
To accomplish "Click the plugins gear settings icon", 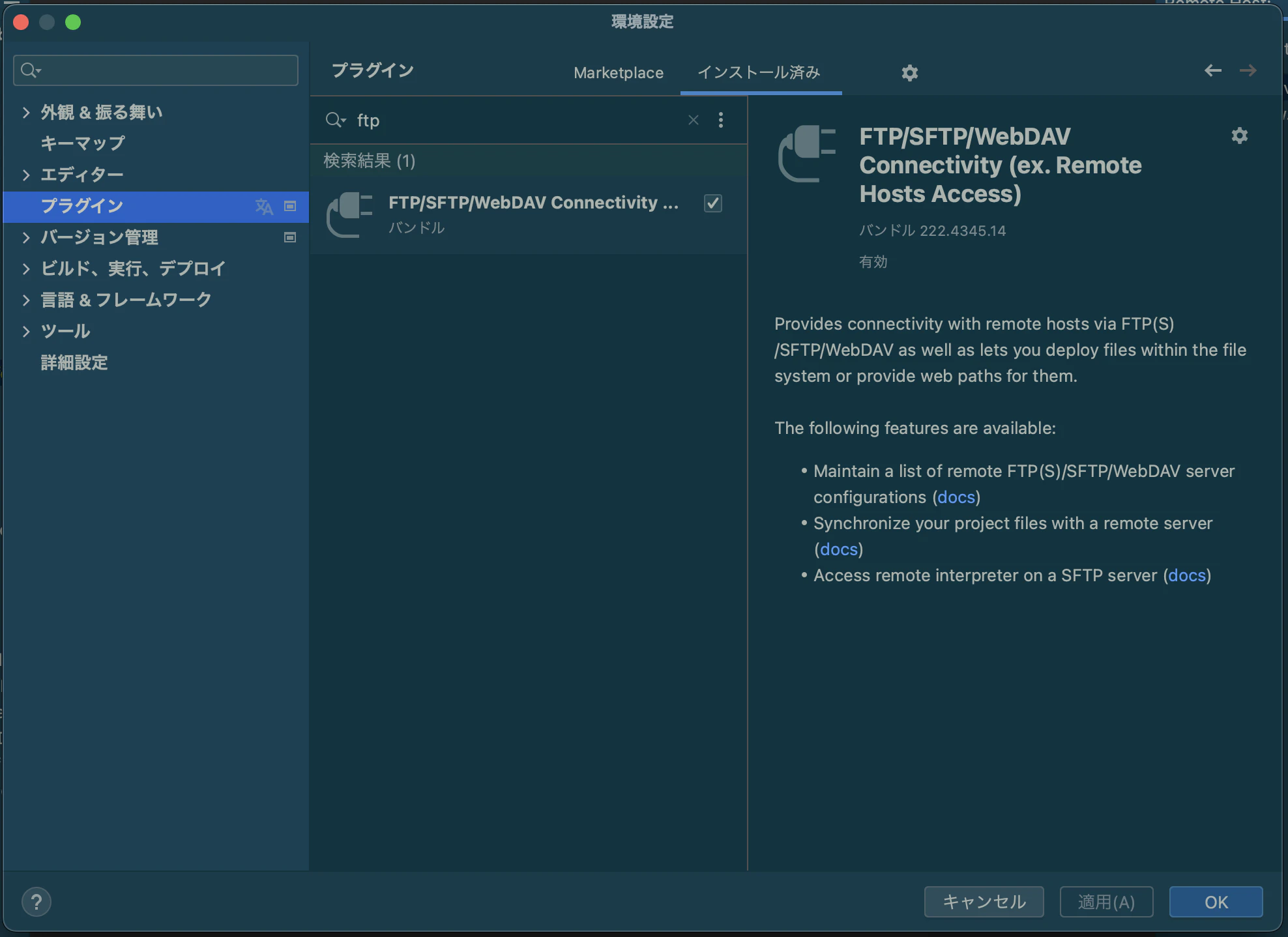I will tap(909, 73).
